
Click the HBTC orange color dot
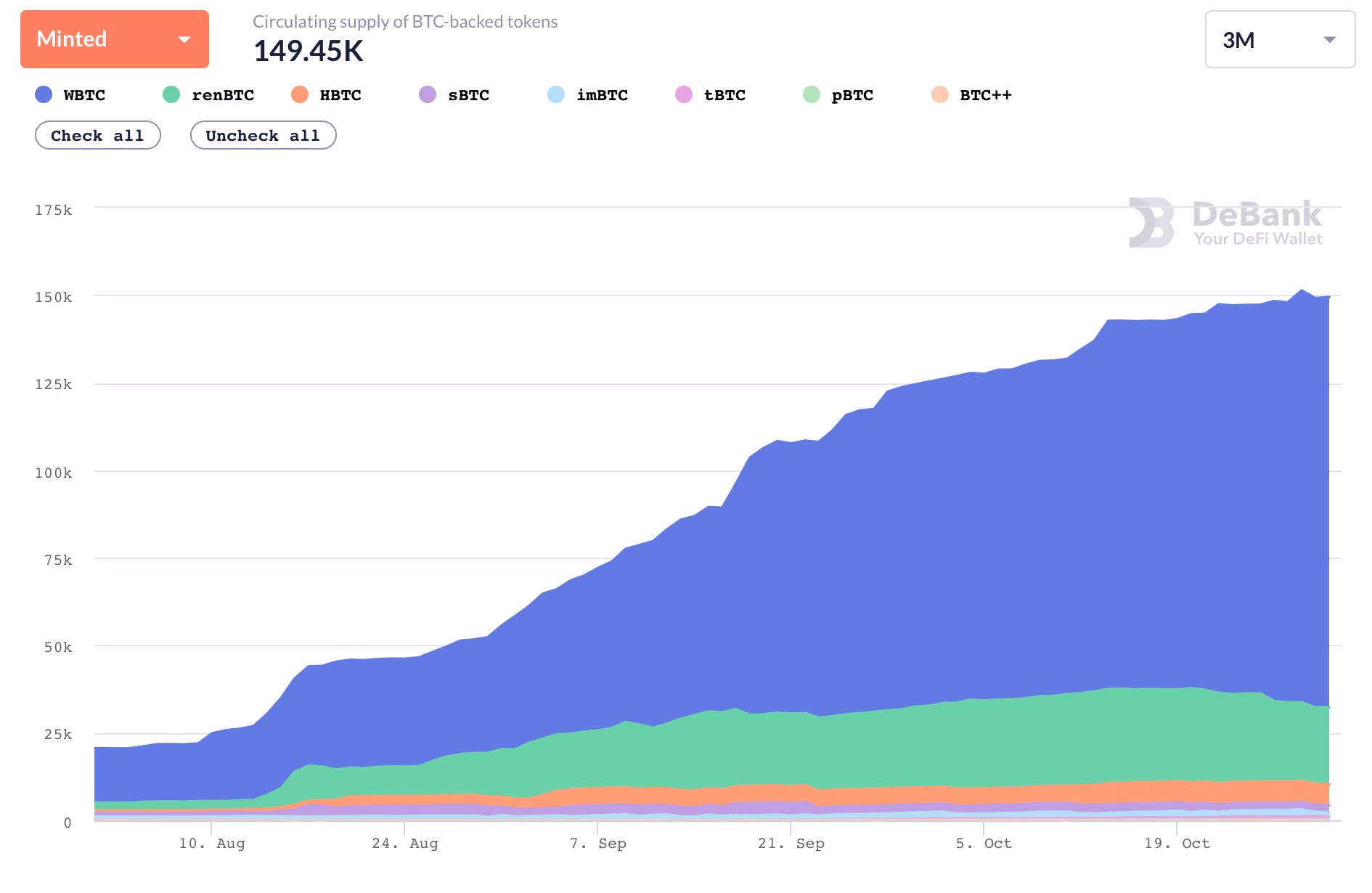point(300,94)
